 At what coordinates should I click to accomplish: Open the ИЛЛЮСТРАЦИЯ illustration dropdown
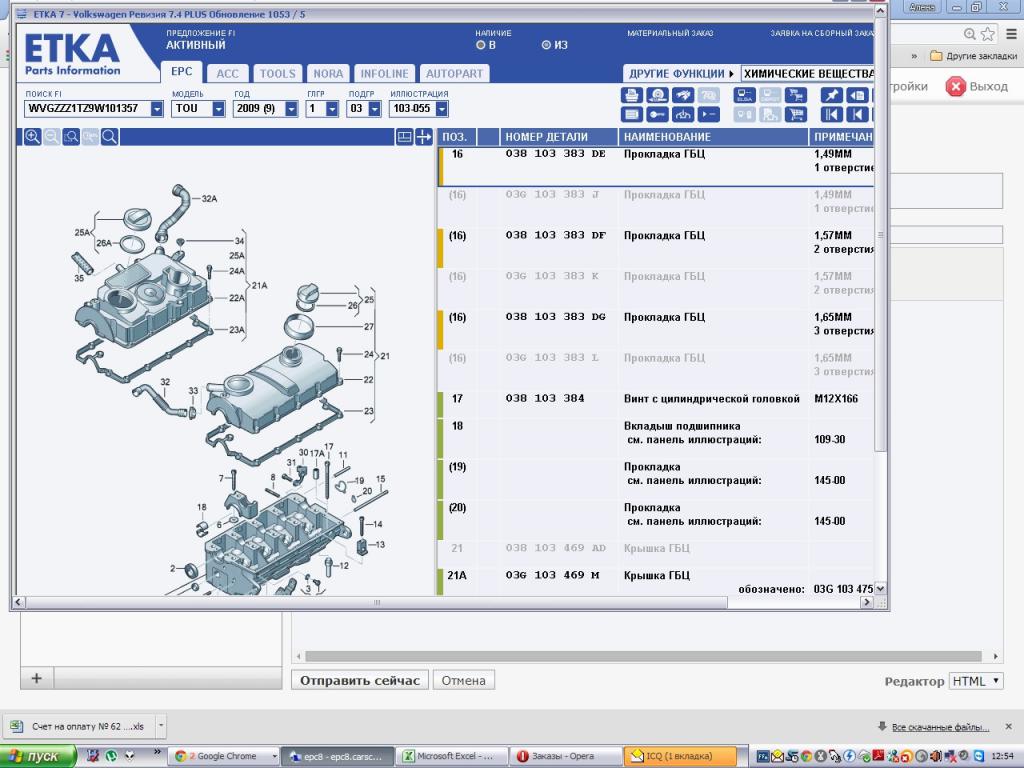pos(441,109)
